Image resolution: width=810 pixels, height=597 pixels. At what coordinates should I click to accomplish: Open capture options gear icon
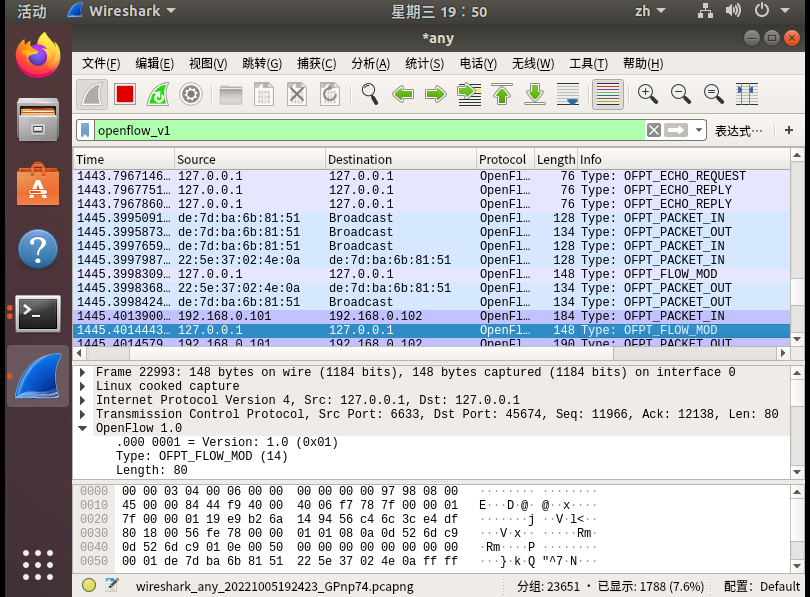191,95
